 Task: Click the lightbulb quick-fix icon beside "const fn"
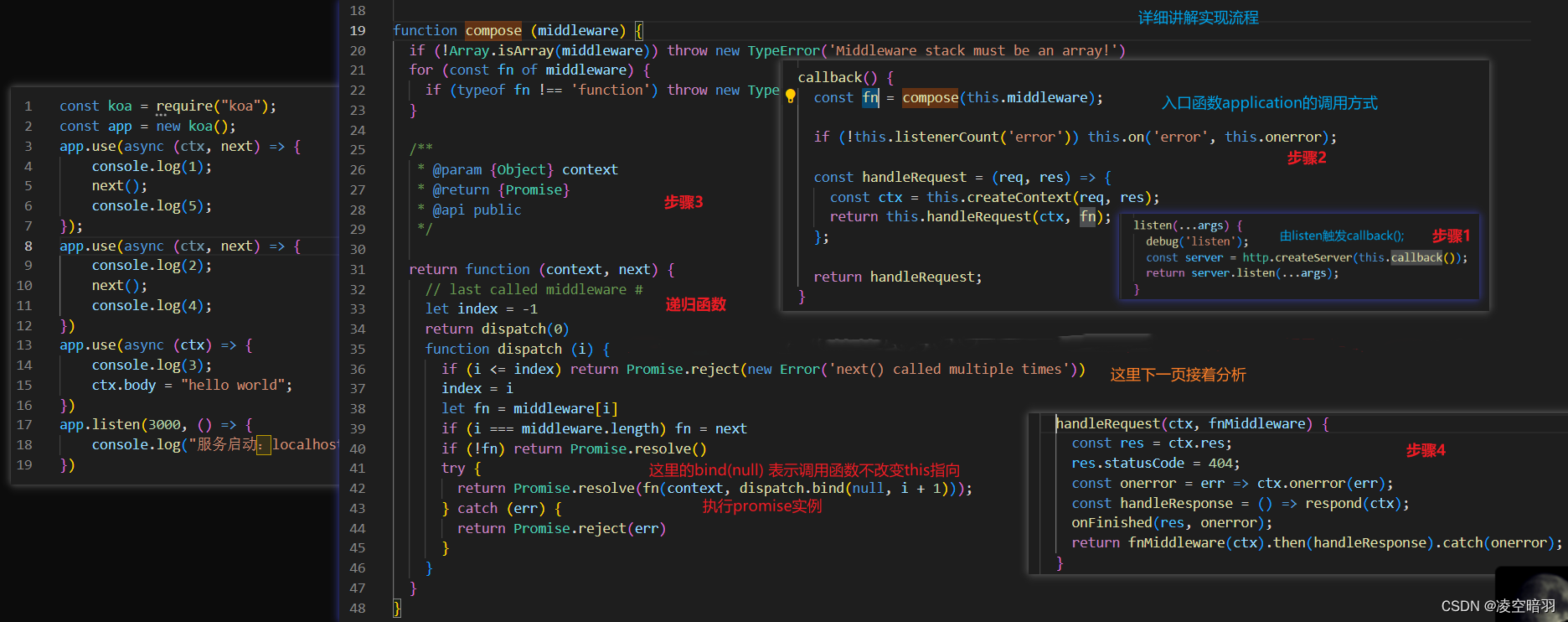pyautogui.click(x=790, y=96)
